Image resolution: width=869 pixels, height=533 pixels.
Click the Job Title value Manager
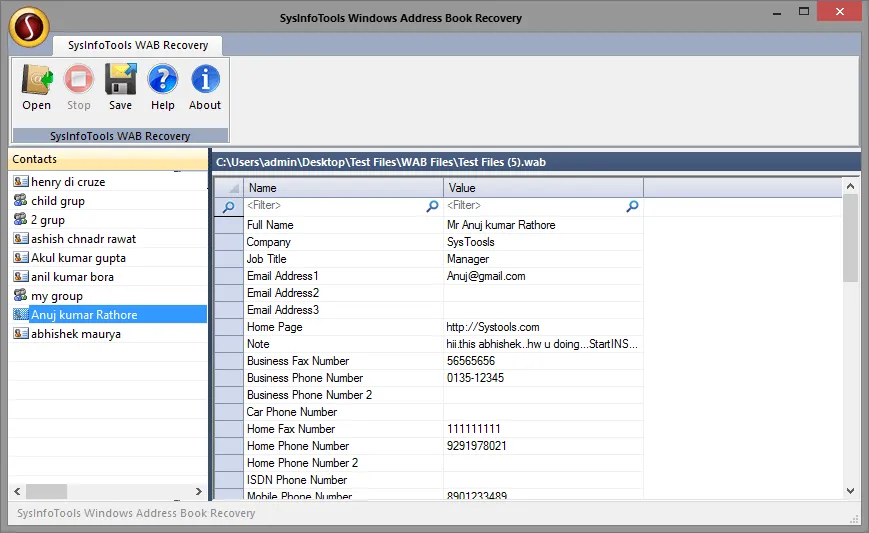468,259
